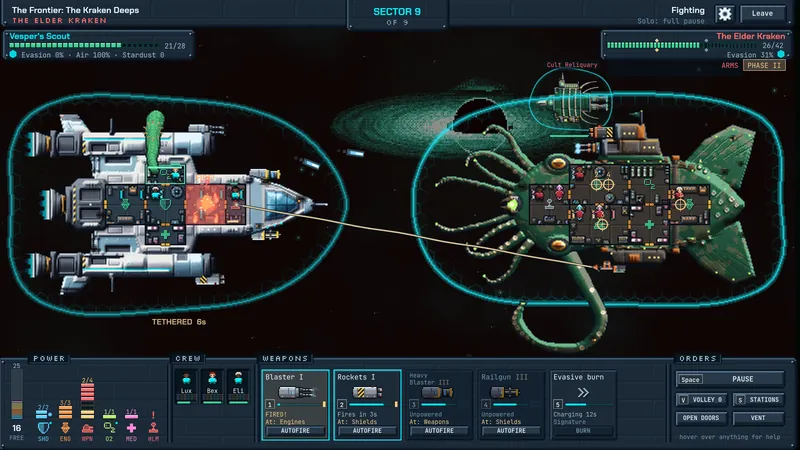The width and height of the screenshot is (800, 450).
Task: Select weapon slot 4 key badge
Action: tap(486, 404)
